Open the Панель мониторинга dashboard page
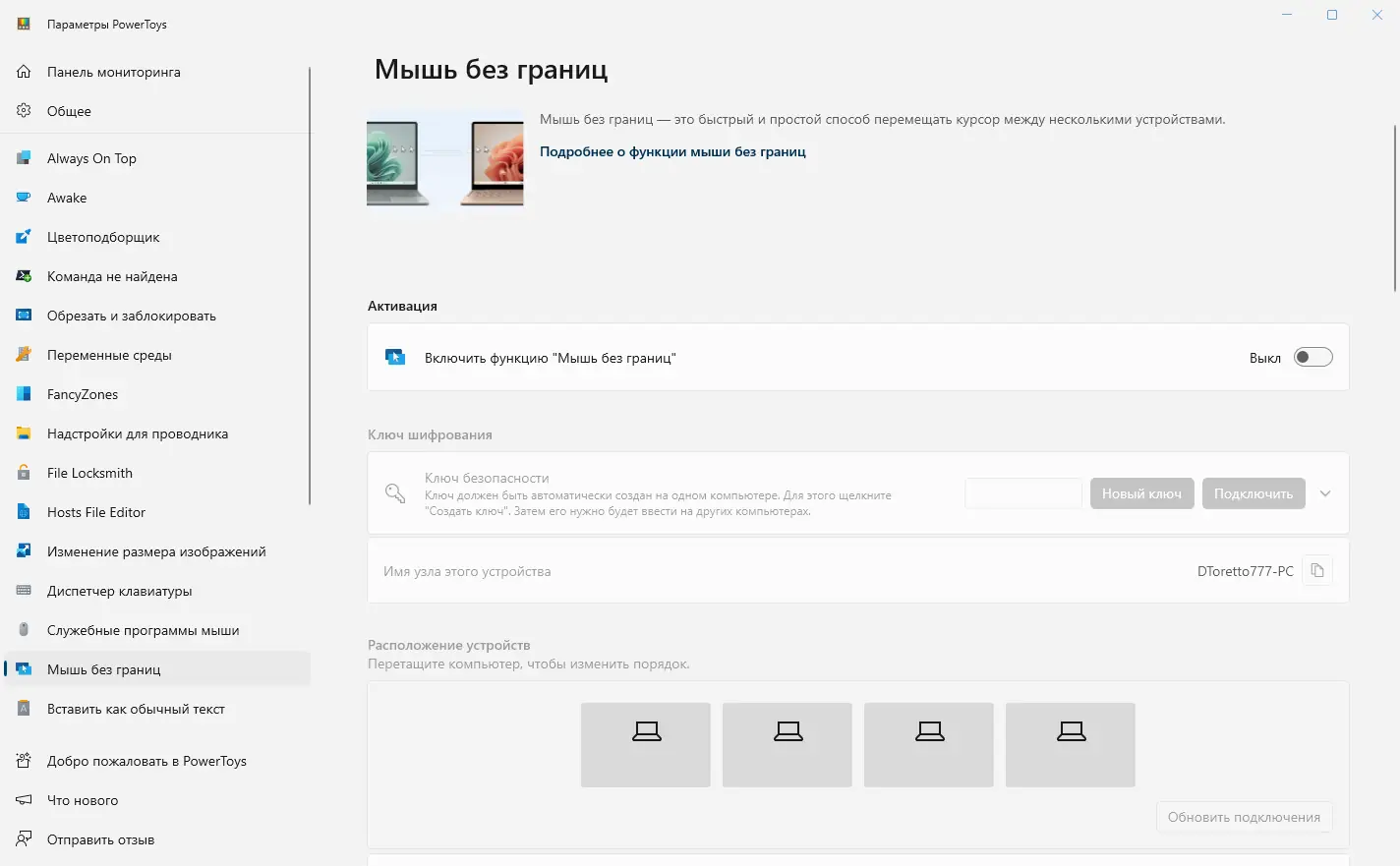Viewport: 1400px width, 866px height. pyautogui.click(x=113, y=72)
